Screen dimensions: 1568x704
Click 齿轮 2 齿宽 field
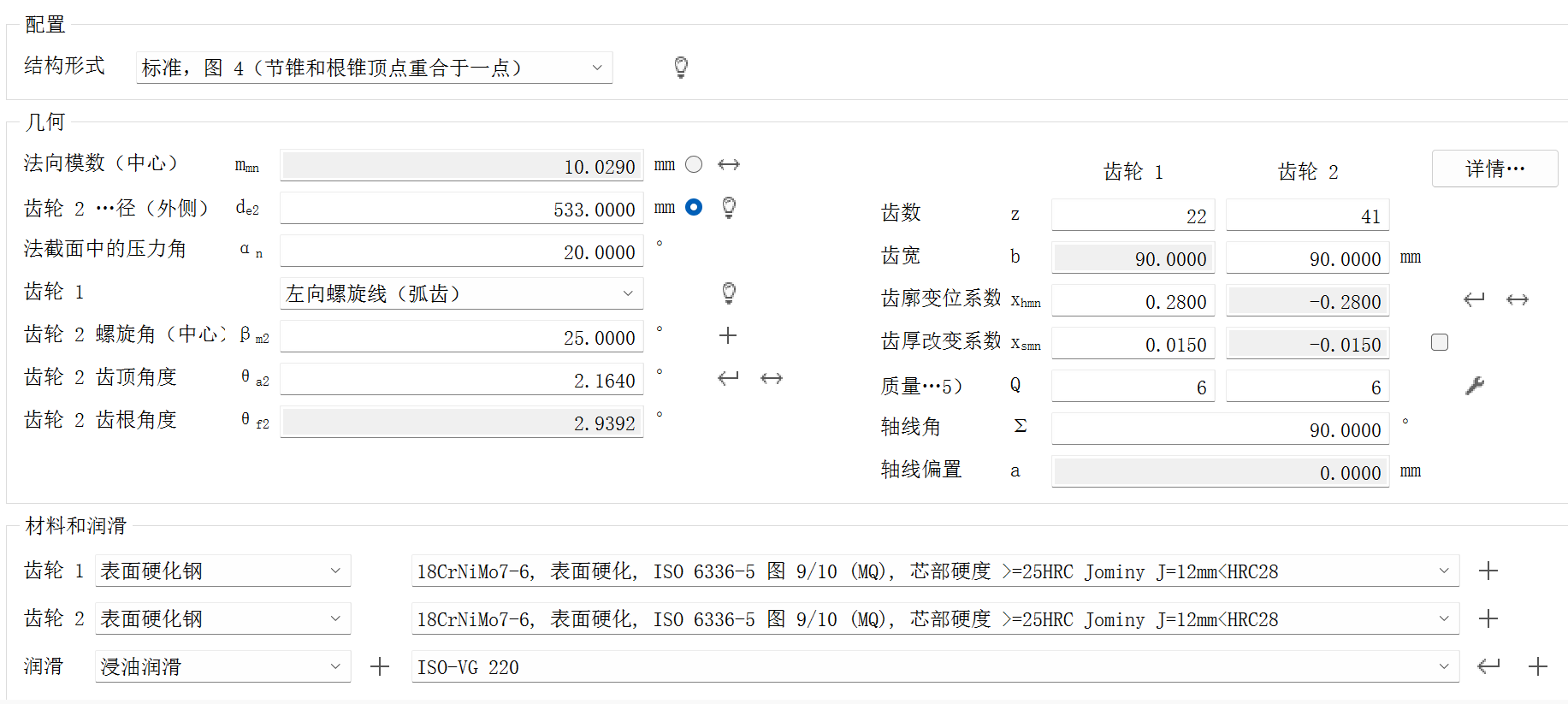click(1308, 257)
